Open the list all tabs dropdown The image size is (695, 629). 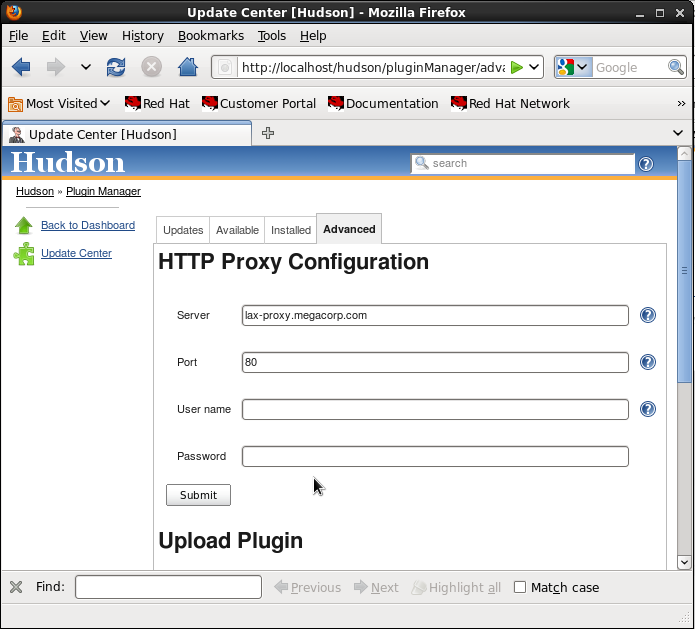point(678,133)
